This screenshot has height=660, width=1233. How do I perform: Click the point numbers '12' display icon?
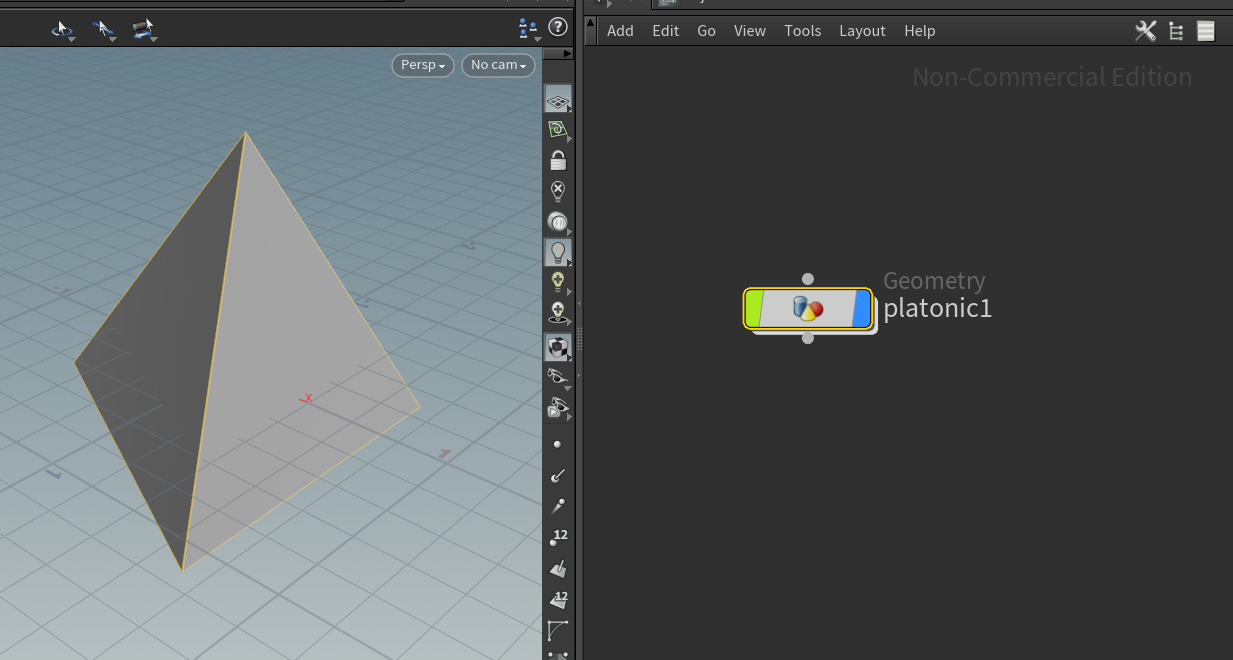point(558,536)
